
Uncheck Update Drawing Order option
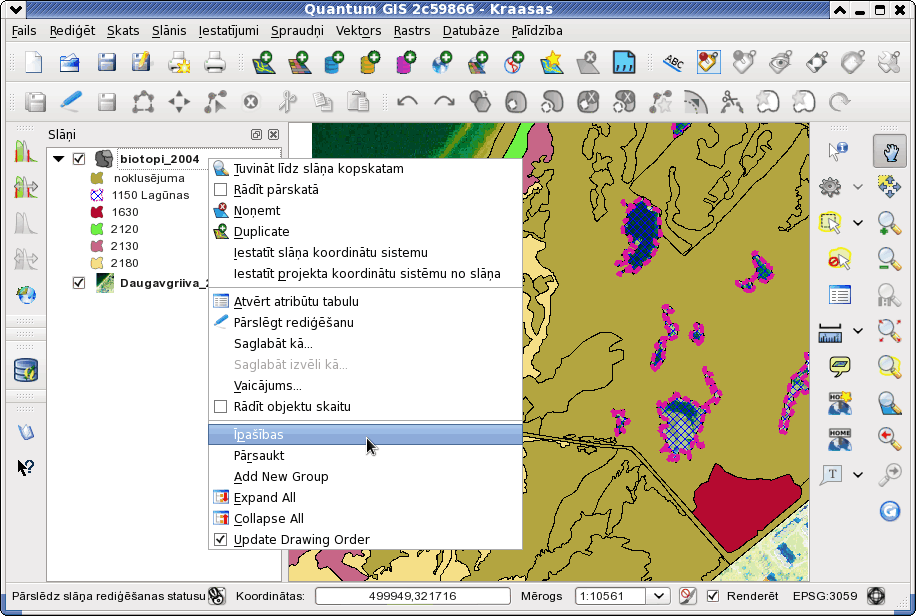[220, 539]
